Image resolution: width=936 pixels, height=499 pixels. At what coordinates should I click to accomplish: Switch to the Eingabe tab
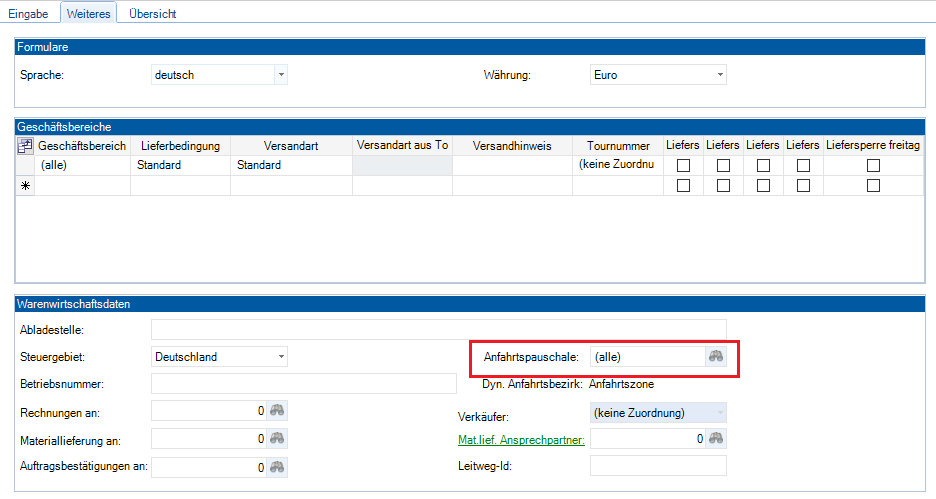tap(28, 13)
